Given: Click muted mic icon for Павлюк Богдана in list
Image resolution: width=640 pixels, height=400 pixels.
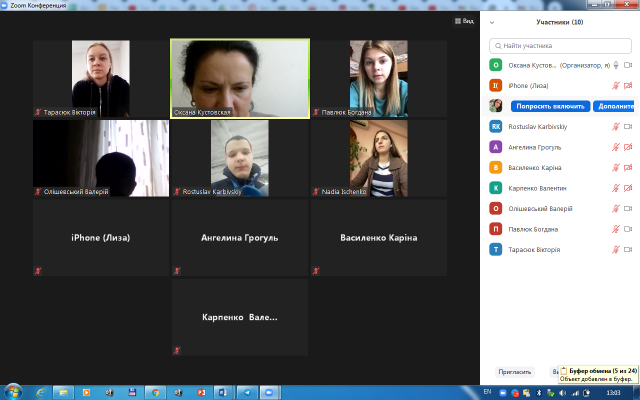Looking at the screenshot, I should [616, 229].
